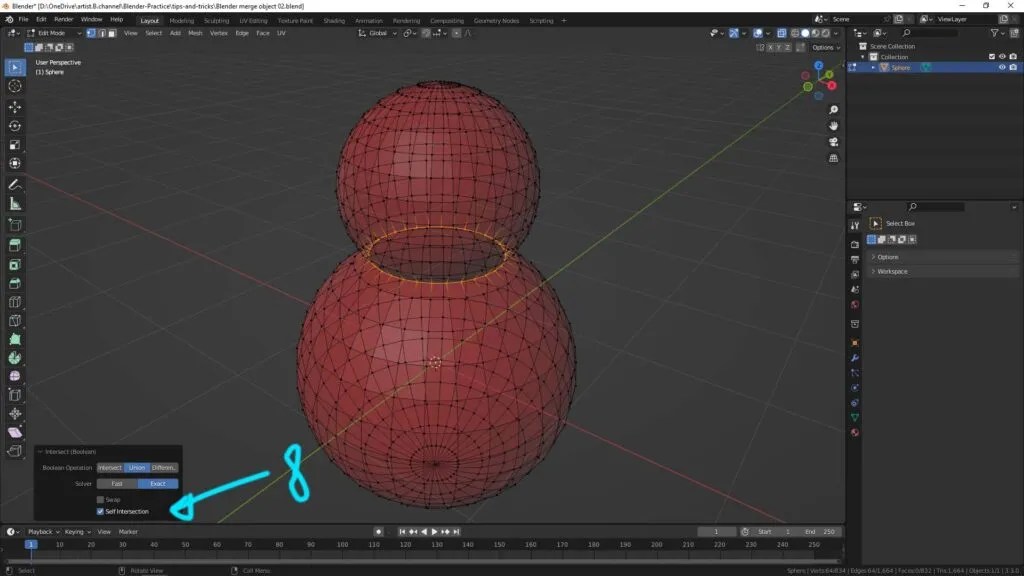Image resolution: width=1024 pixels, height=576 pixels.
Task: Switch to edge select mode in the header
Action: click(102, 33)
